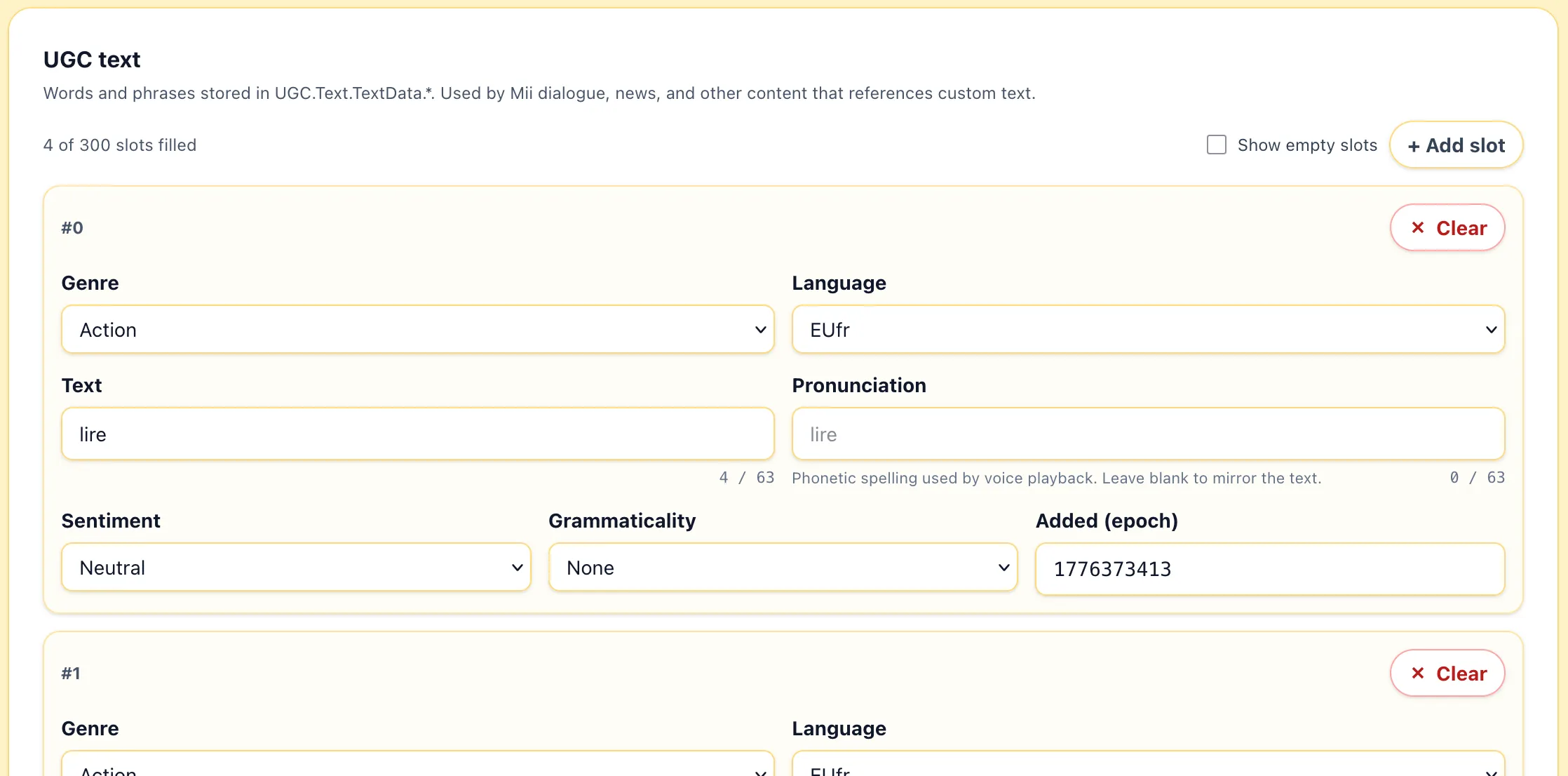Click the '4 / 63' character counter
The image size is (1568, 776).
point(746,478)
